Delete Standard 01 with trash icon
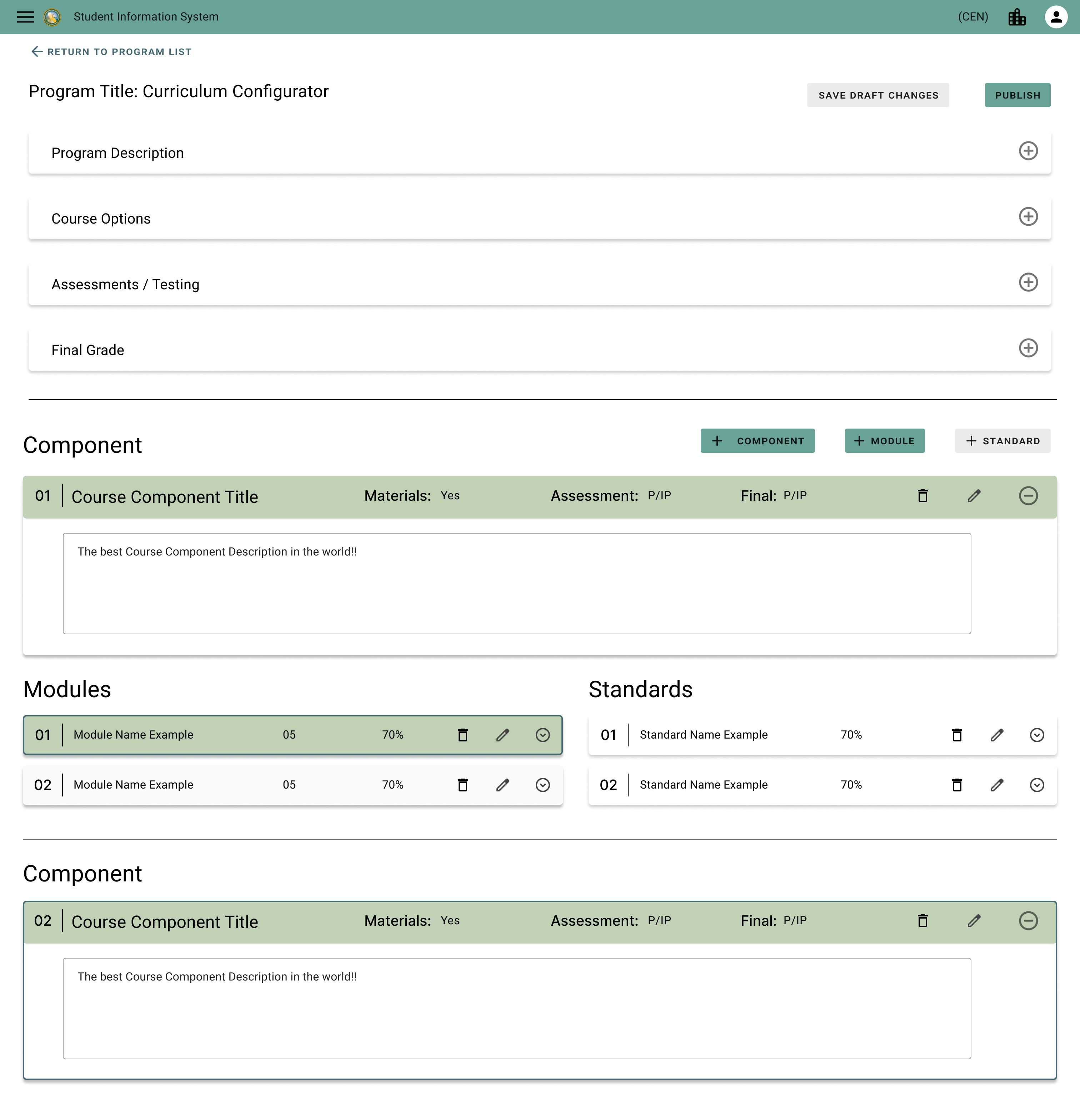The height and width of the screenshot is (1120, 1080). pyautogui.click(x=957, y=735)
